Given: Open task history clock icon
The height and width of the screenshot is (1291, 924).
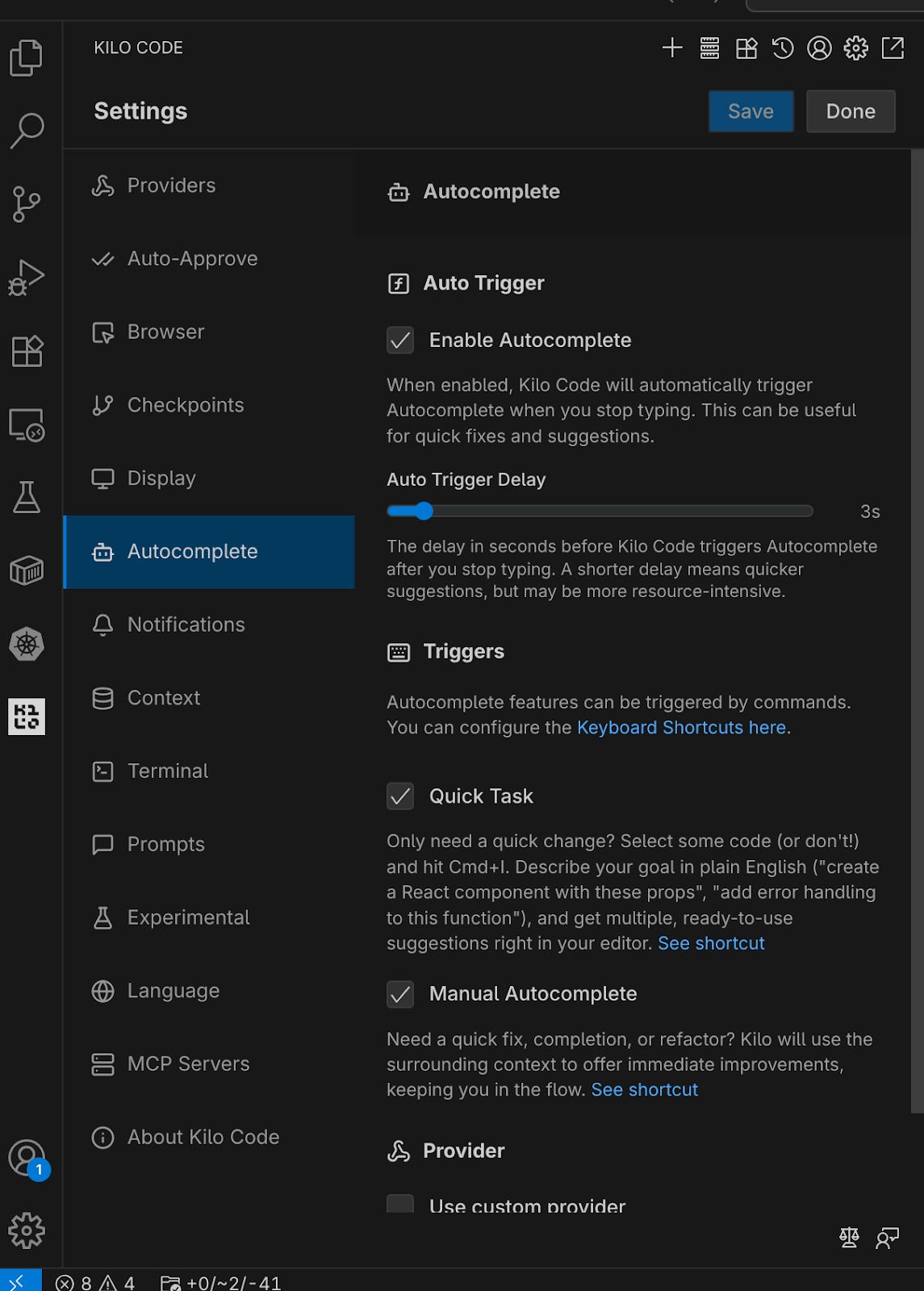Looking at the screenshot, I should tap(783, 48).
